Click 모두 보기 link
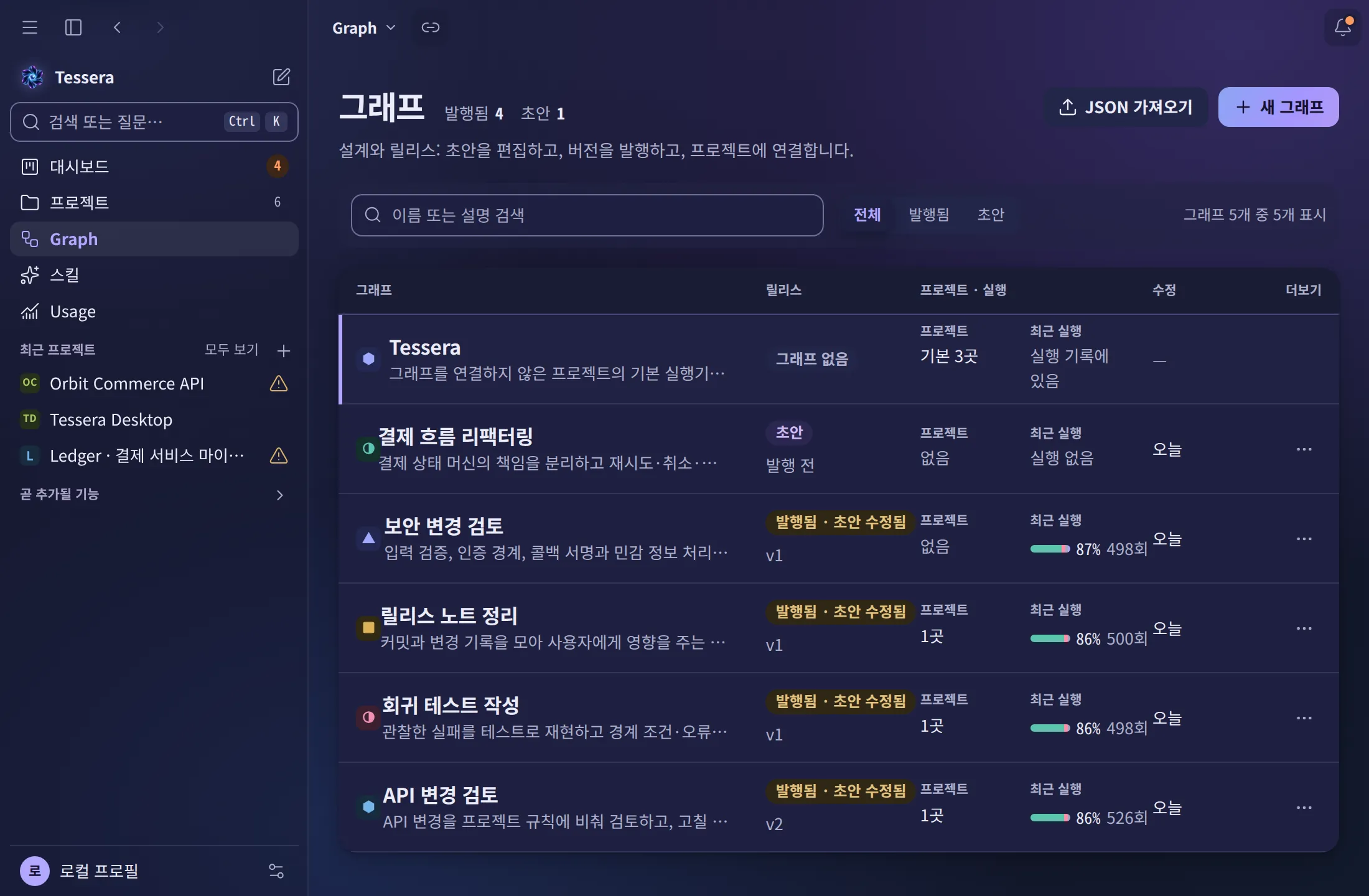 point(231,350)
